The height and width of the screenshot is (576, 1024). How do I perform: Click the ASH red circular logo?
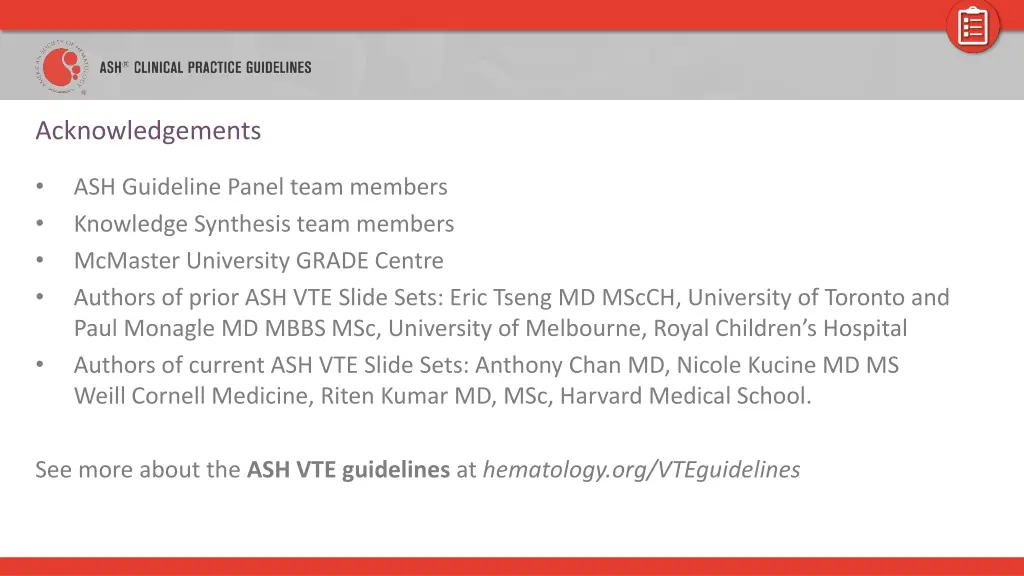coord(61,67)
